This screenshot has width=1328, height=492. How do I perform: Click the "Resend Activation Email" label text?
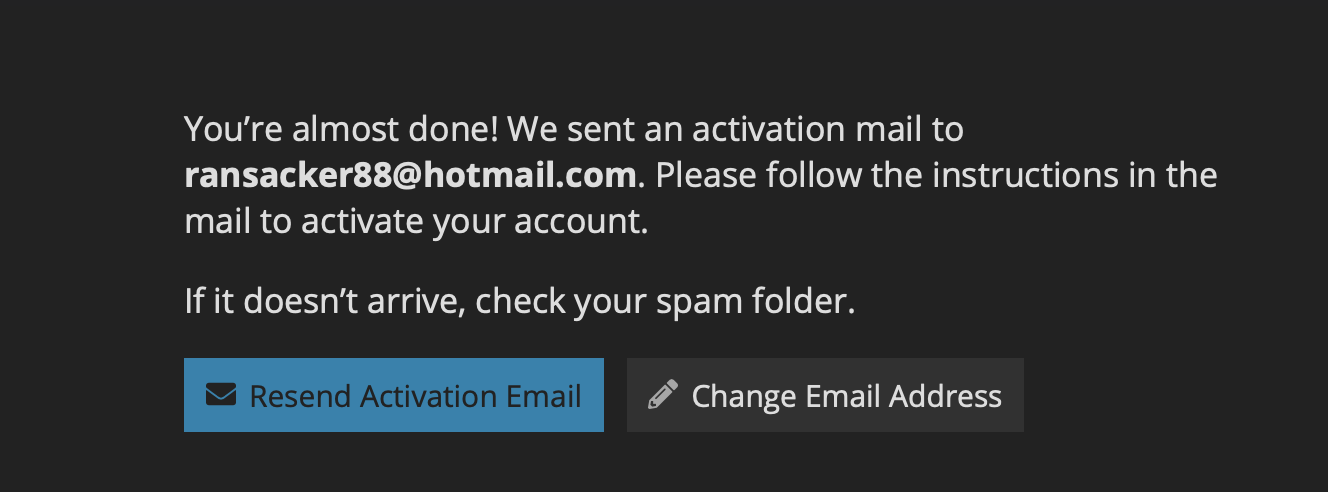point(415,396)
